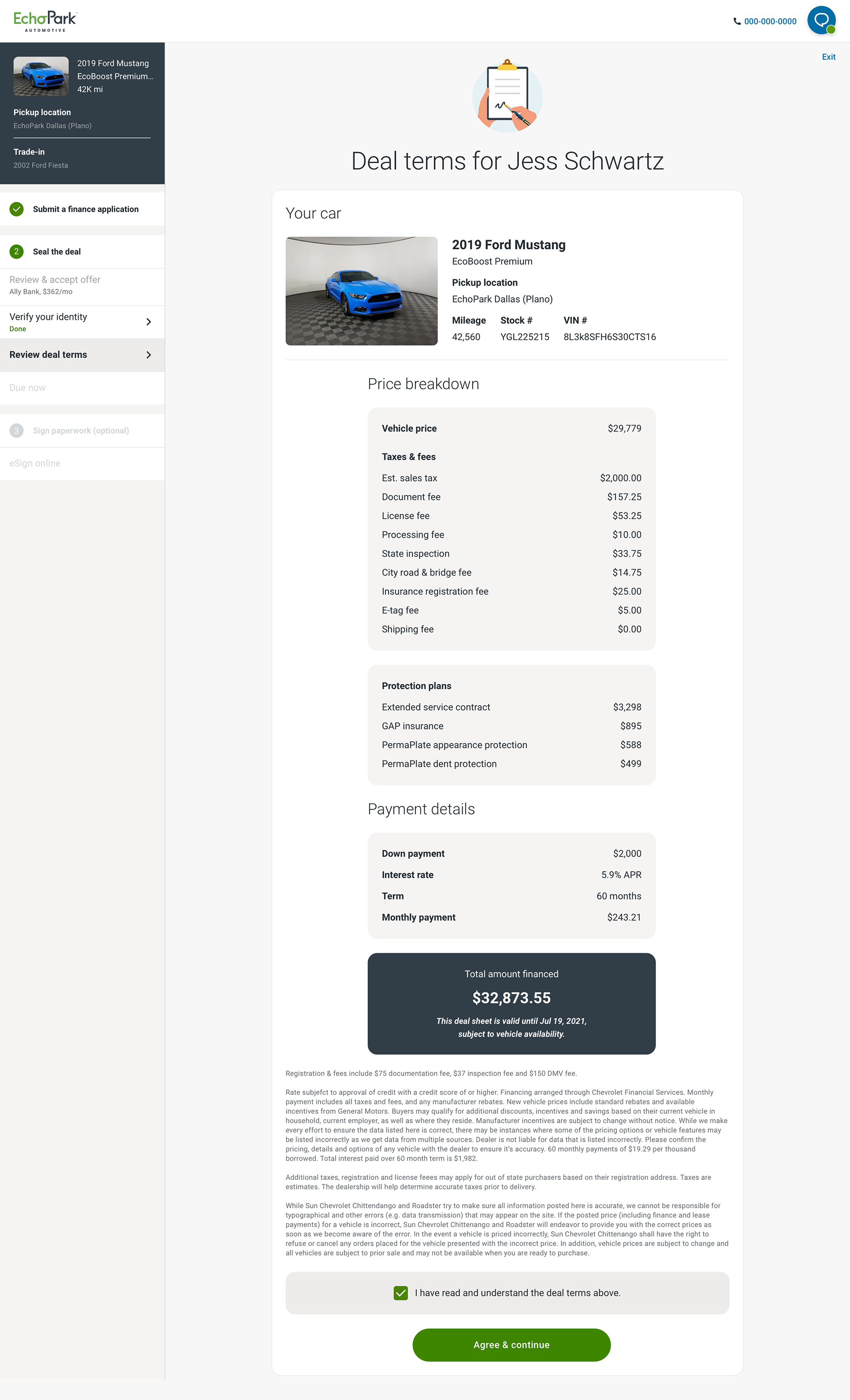
Task: Select the Due now sidebar item
Action: [x=82, y=388]
